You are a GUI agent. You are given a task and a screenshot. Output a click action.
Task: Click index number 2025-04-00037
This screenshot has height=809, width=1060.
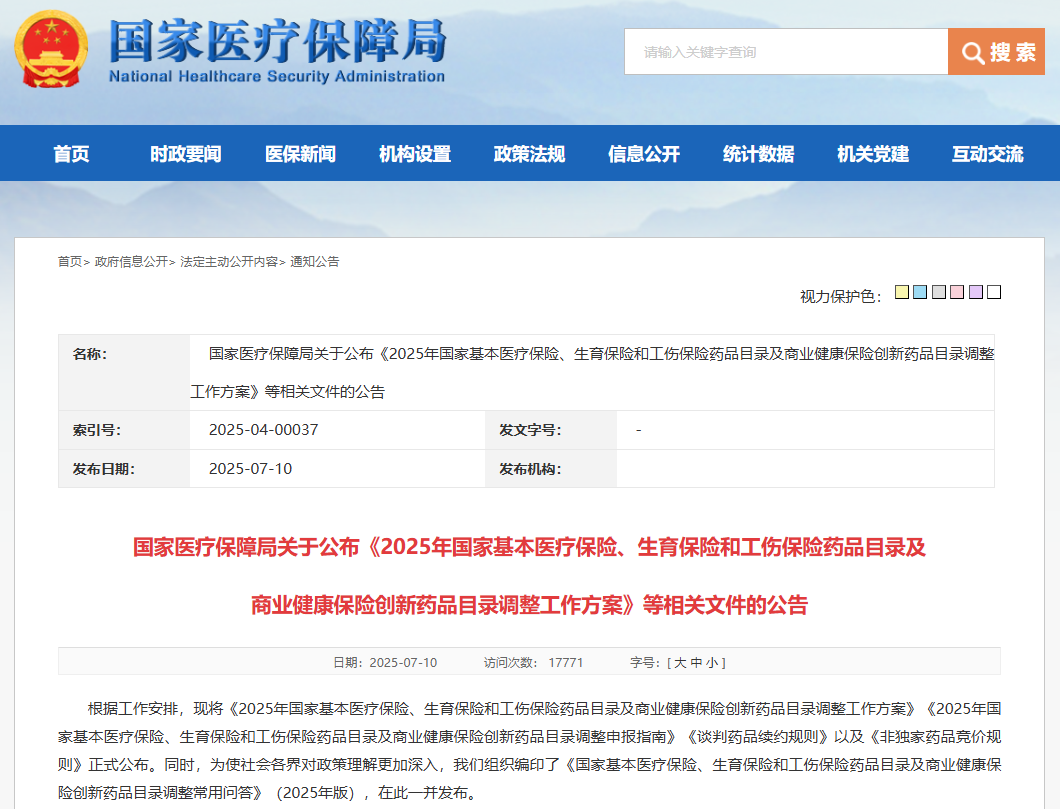(x=264, y=430)
